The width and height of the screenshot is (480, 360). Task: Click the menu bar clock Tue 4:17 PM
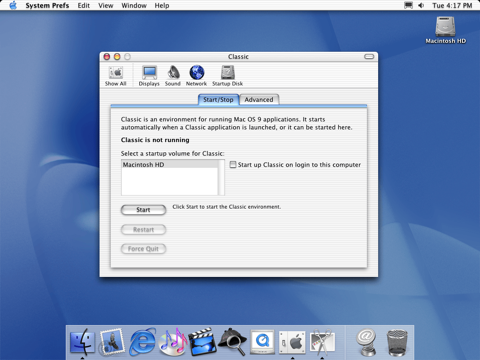[452, 5]
